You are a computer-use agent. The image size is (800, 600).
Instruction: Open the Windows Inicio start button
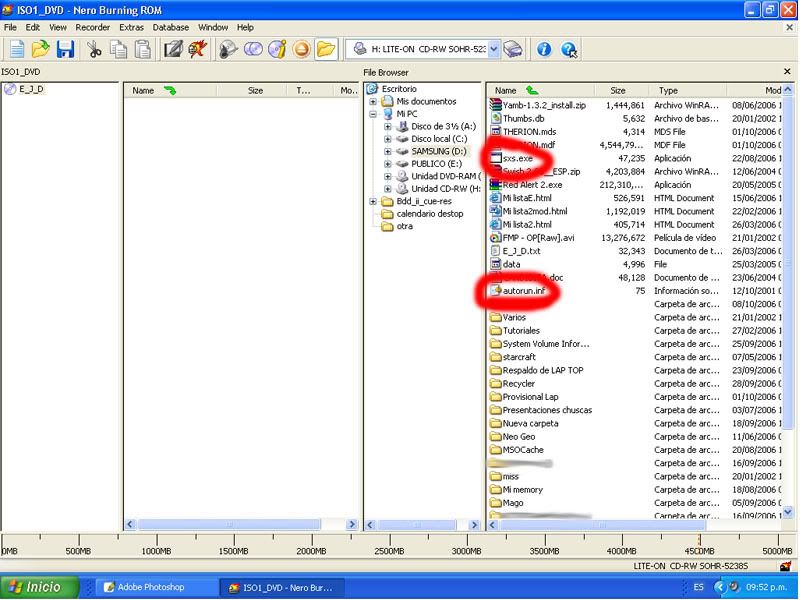coord(40,587)
